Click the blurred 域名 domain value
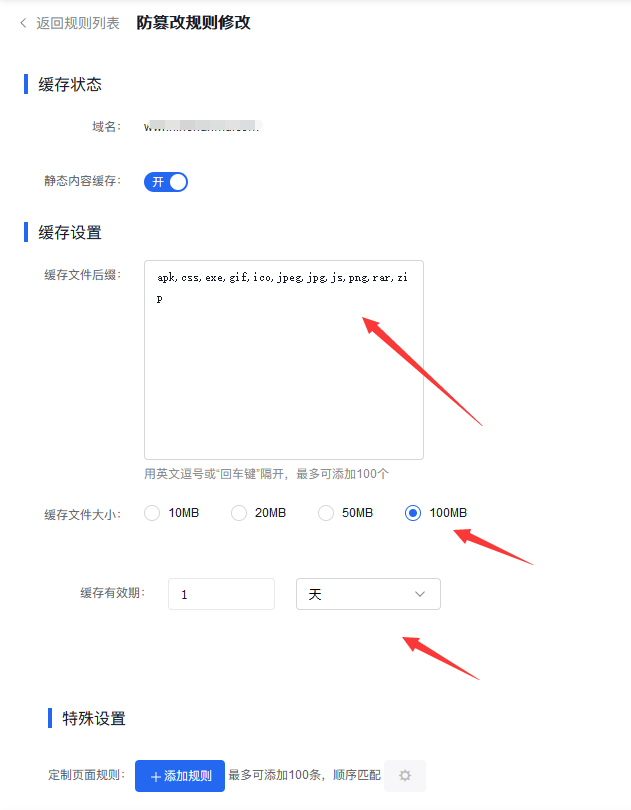The width and height of the screenshot is (631, 810). (203, 126)
